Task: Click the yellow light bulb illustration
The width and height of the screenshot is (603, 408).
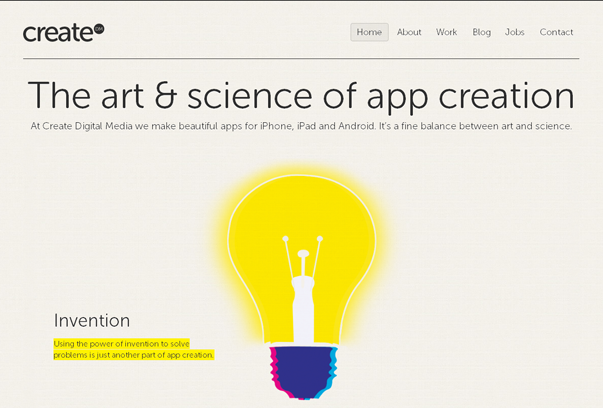Action: point(302,283)
